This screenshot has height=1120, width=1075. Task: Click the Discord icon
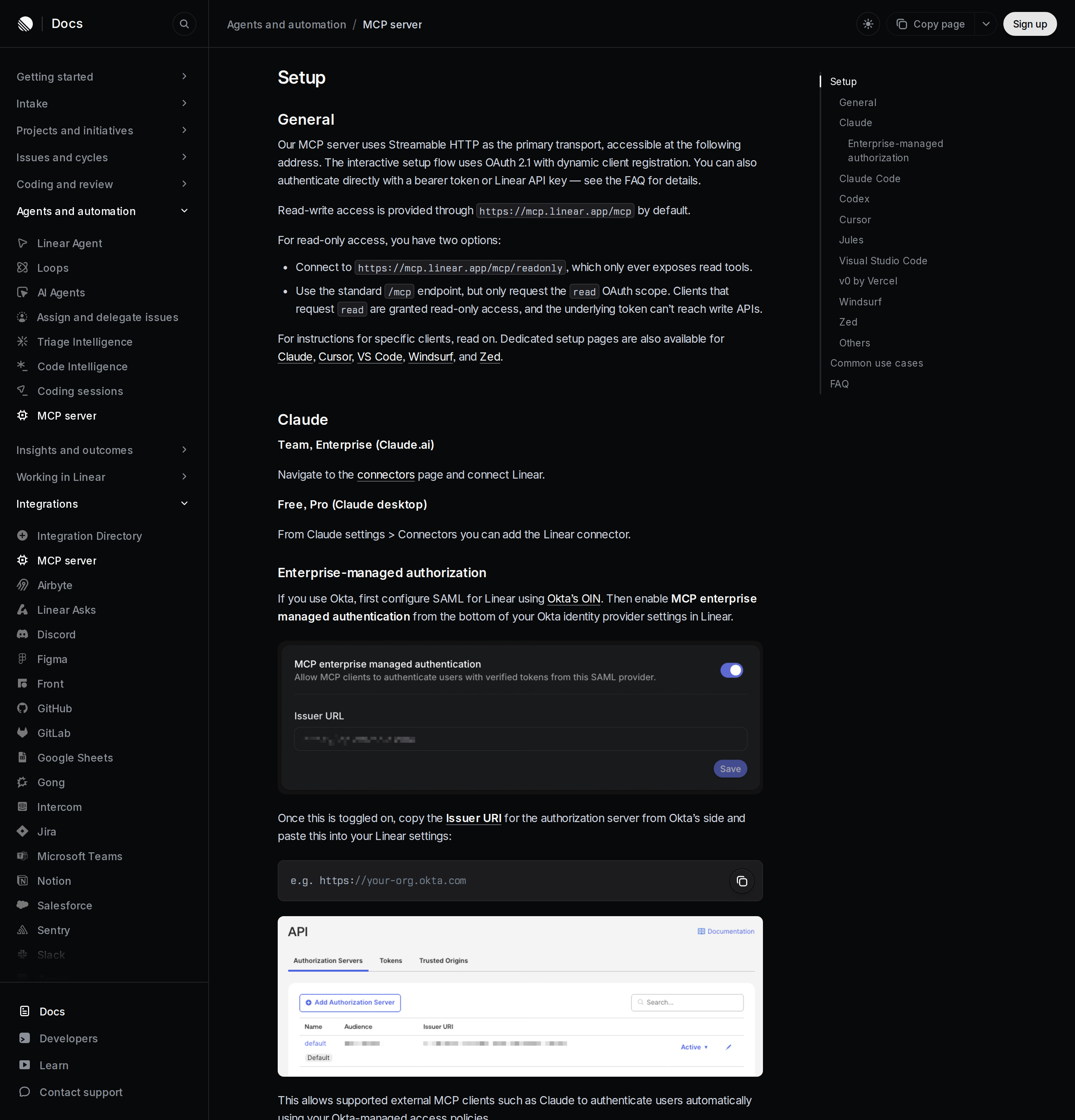coord(22,634)
